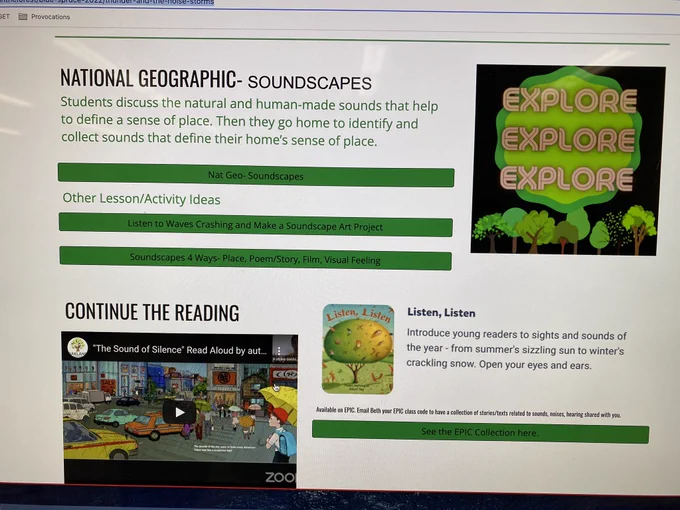Click the Introduce young readers description text
Image resolution: width=680 pixels, height=510 pixels.
[516, 350]
